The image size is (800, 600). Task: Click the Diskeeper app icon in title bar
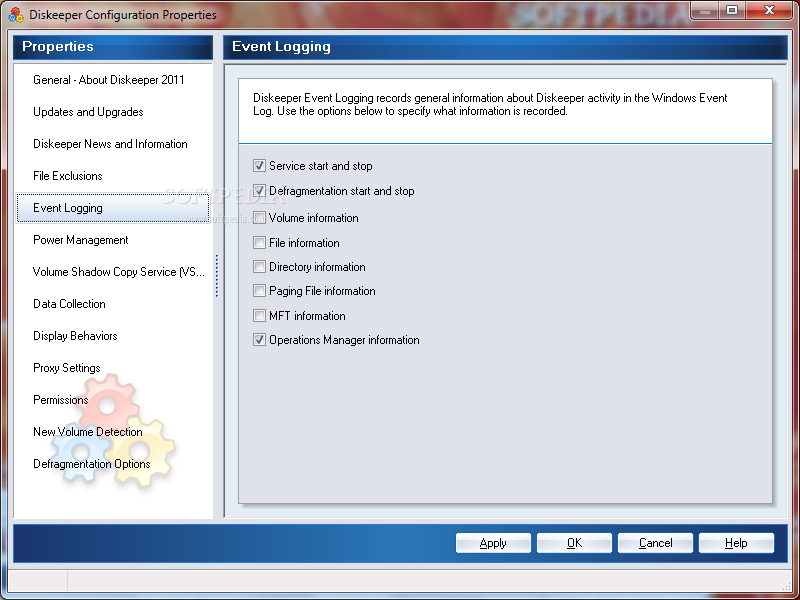[x=16, y=15]
